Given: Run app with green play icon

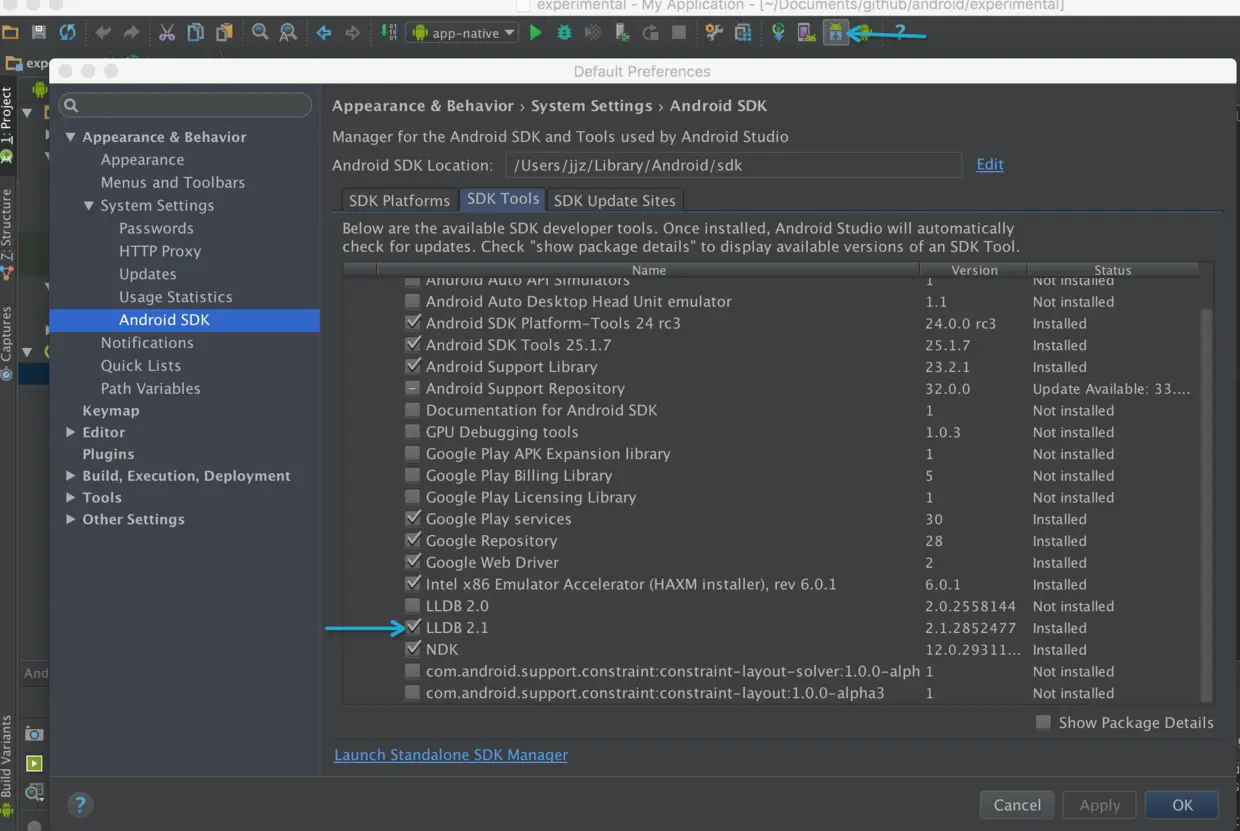Looking at the screenshot, I should (x=536, y=33).
